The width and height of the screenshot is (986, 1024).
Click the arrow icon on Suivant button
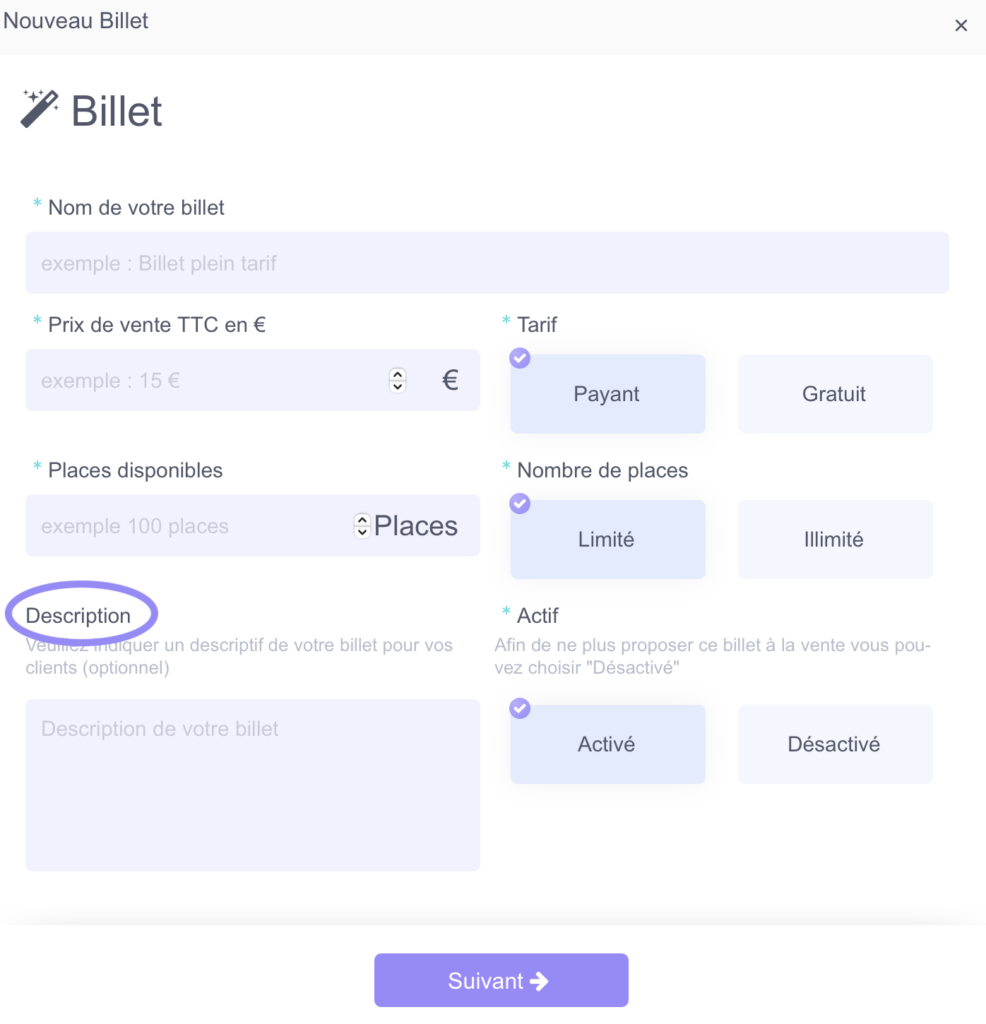pos(539,981)
